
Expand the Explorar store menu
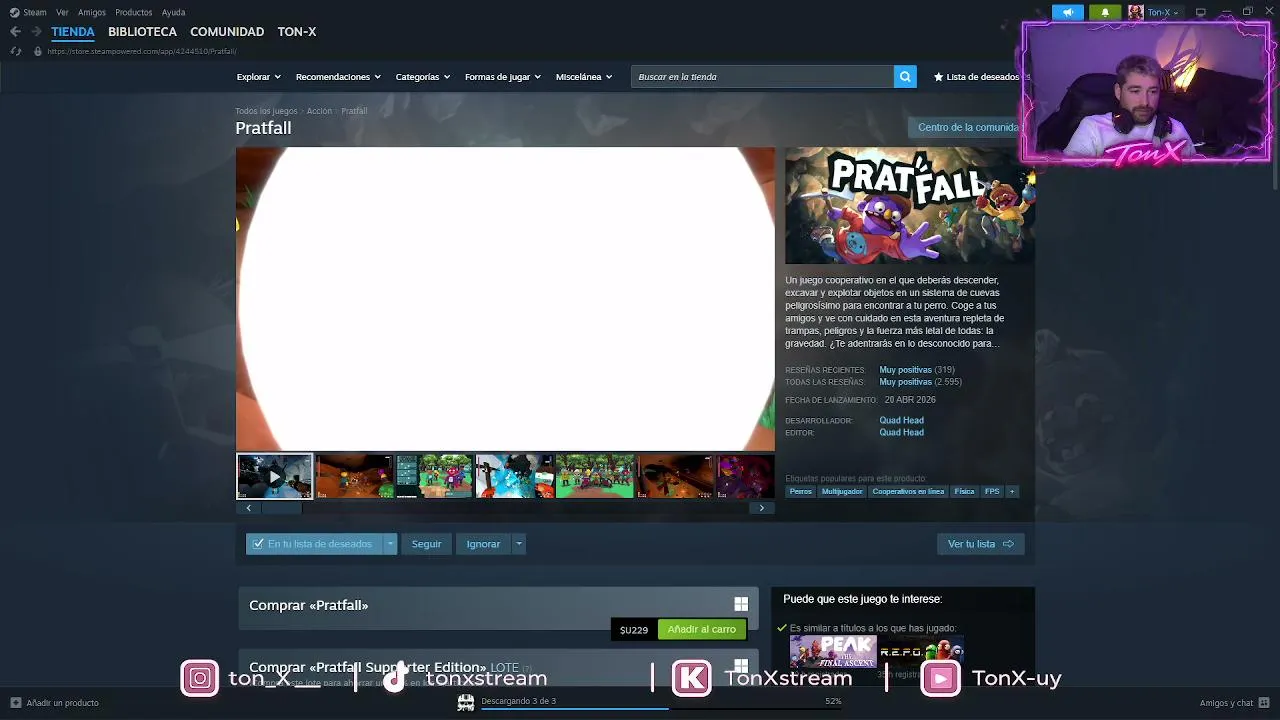click(258, 77)
